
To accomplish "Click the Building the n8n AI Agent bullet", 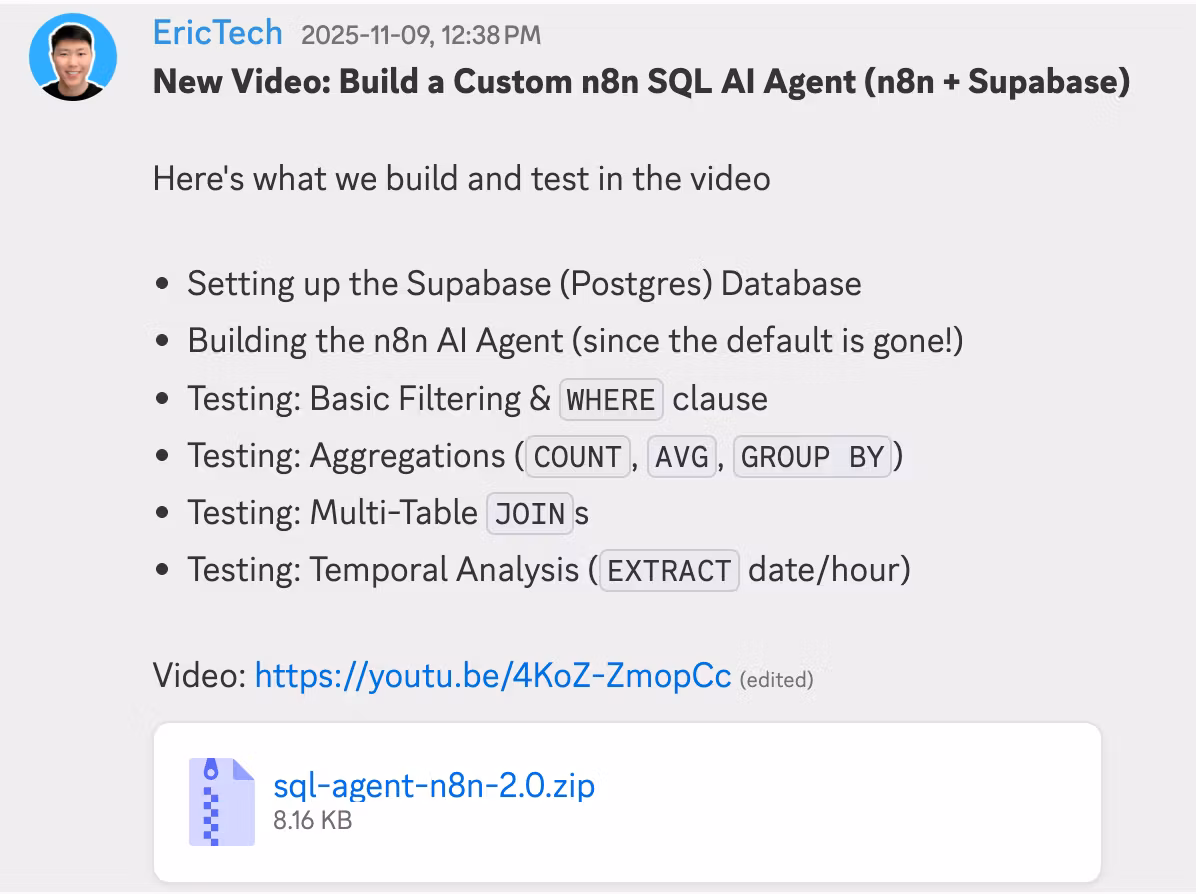I will pyautogui.click(x=575, y=341).
